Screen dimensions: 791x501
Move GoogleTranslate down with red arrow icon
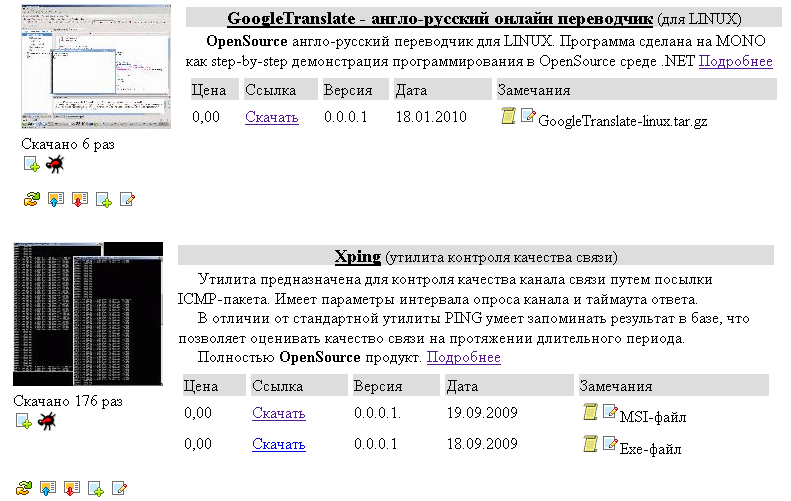tap(80, 199)
